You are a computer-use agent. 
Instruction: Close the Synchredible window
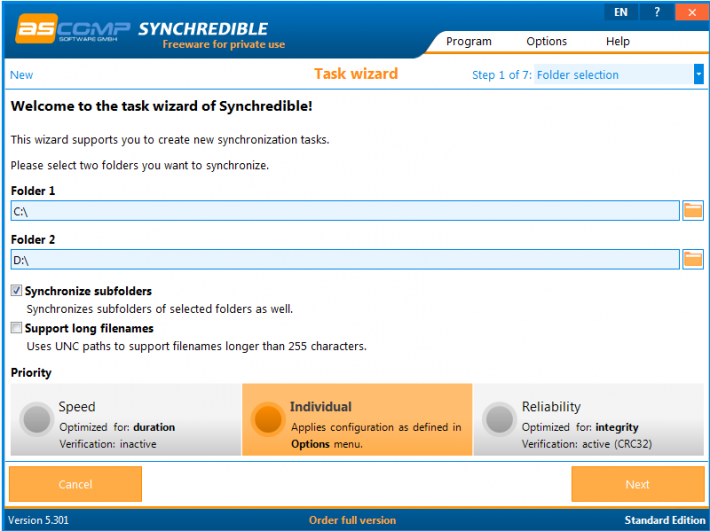[692, 12]
